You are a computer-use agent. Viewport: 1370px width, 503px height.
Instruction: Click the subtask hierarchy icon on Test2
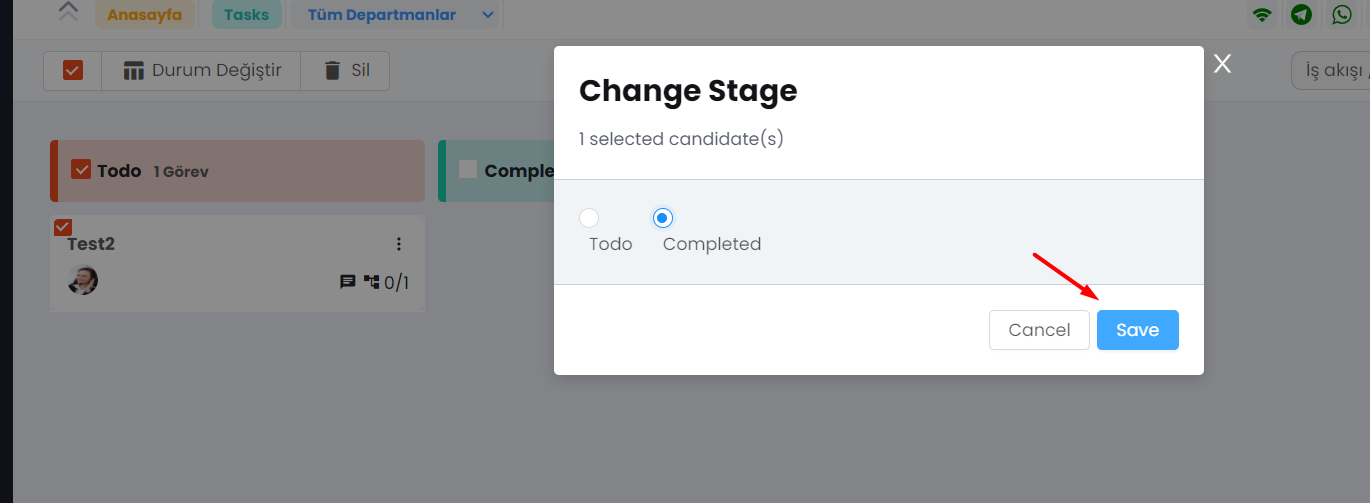[372, 282]
